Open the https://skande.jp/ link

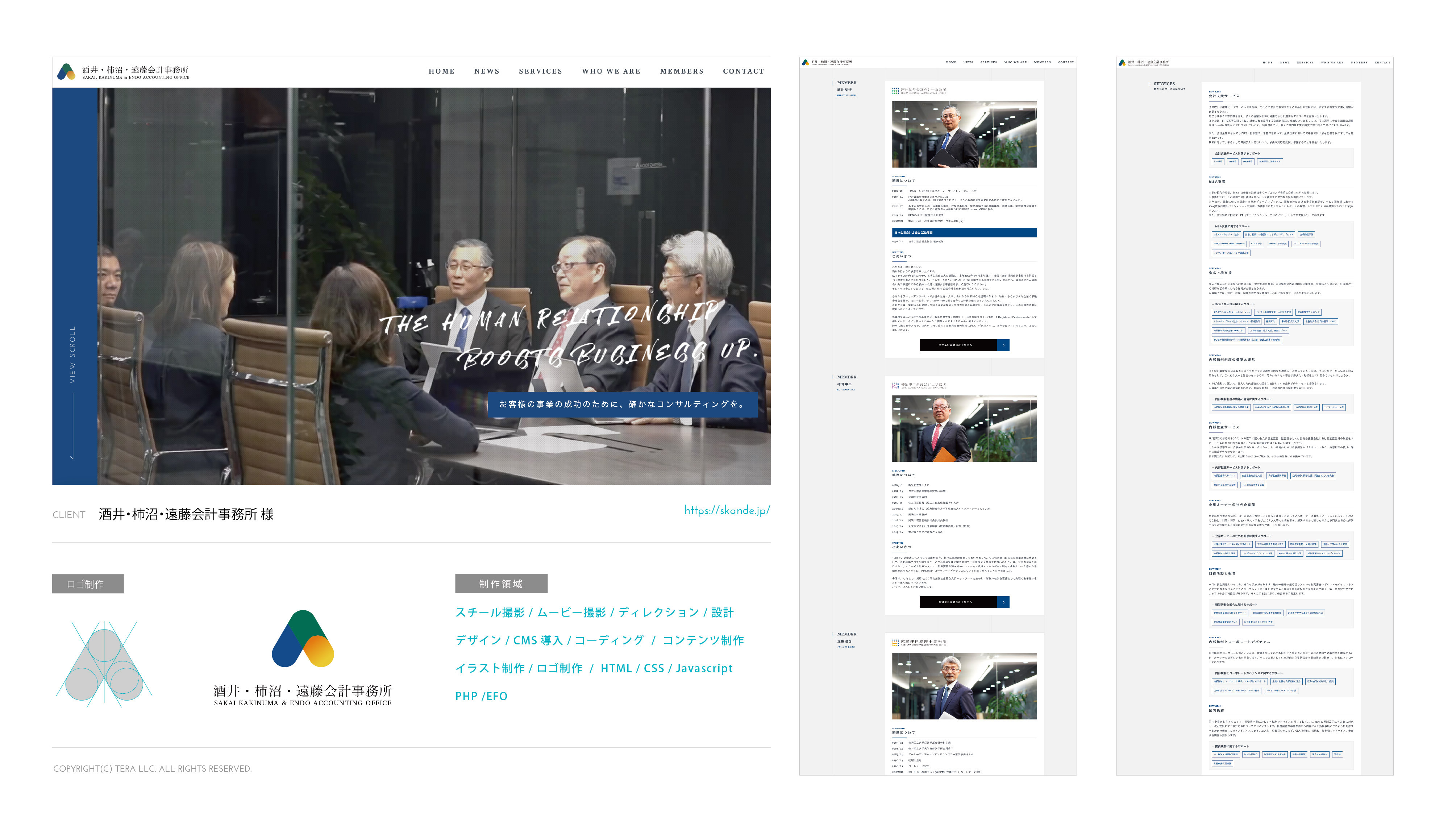[727, 511]
